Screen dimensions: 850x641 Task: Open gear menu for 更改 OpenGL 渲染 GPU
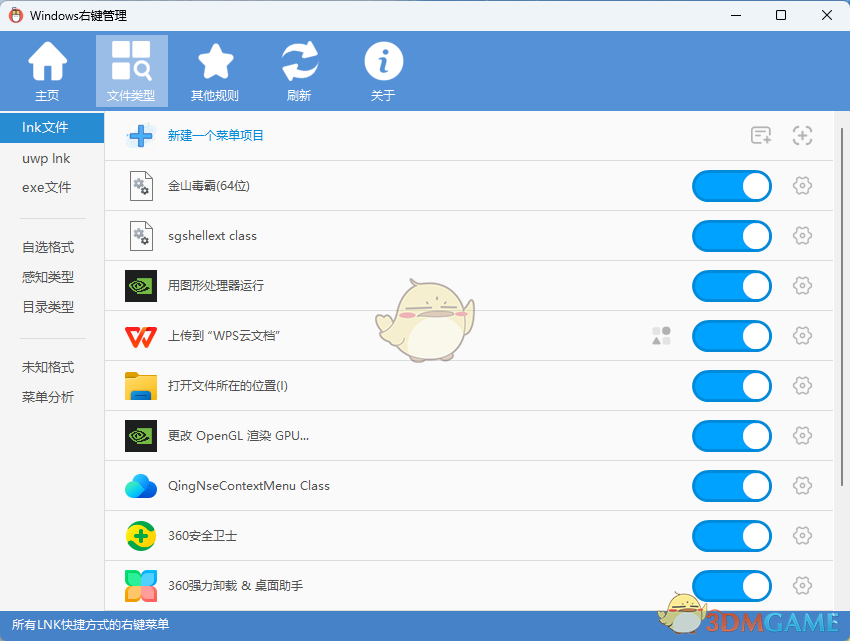click(802, 436)
